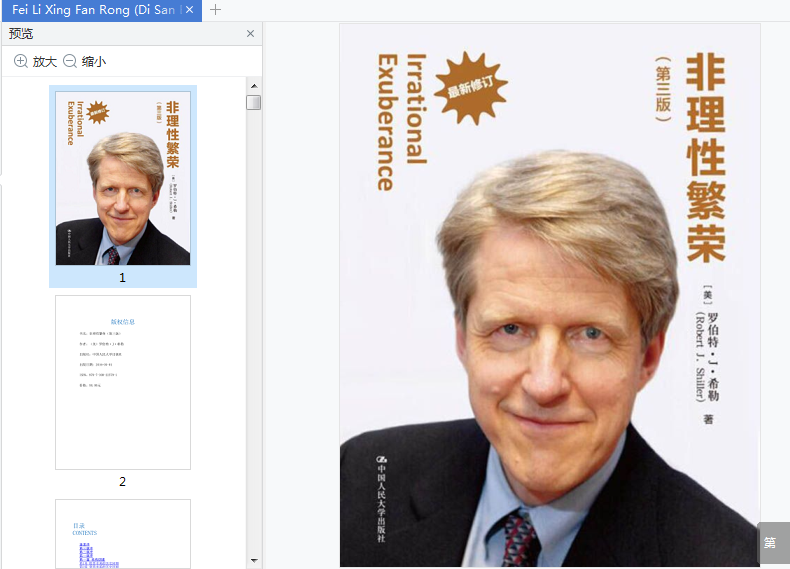Open a new tab with plus icon
This screenshot has width=790, height=569.
click(216, 10)
